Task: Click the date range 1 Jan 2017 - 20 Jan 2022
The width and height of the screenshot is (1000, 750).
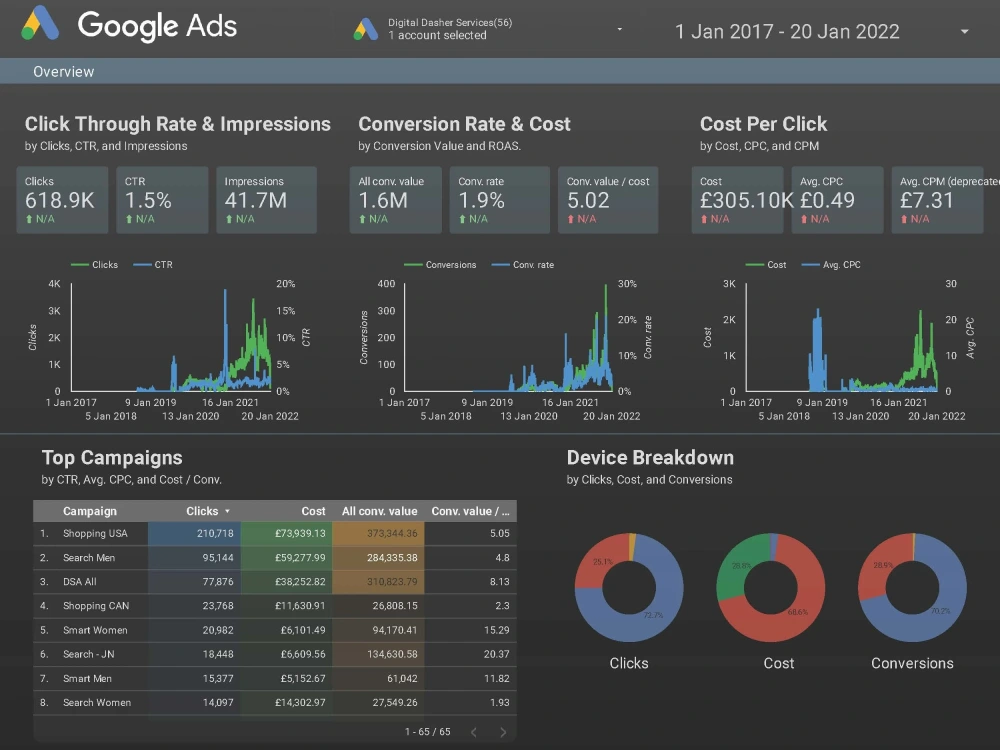Action: (x=787, y=31)
